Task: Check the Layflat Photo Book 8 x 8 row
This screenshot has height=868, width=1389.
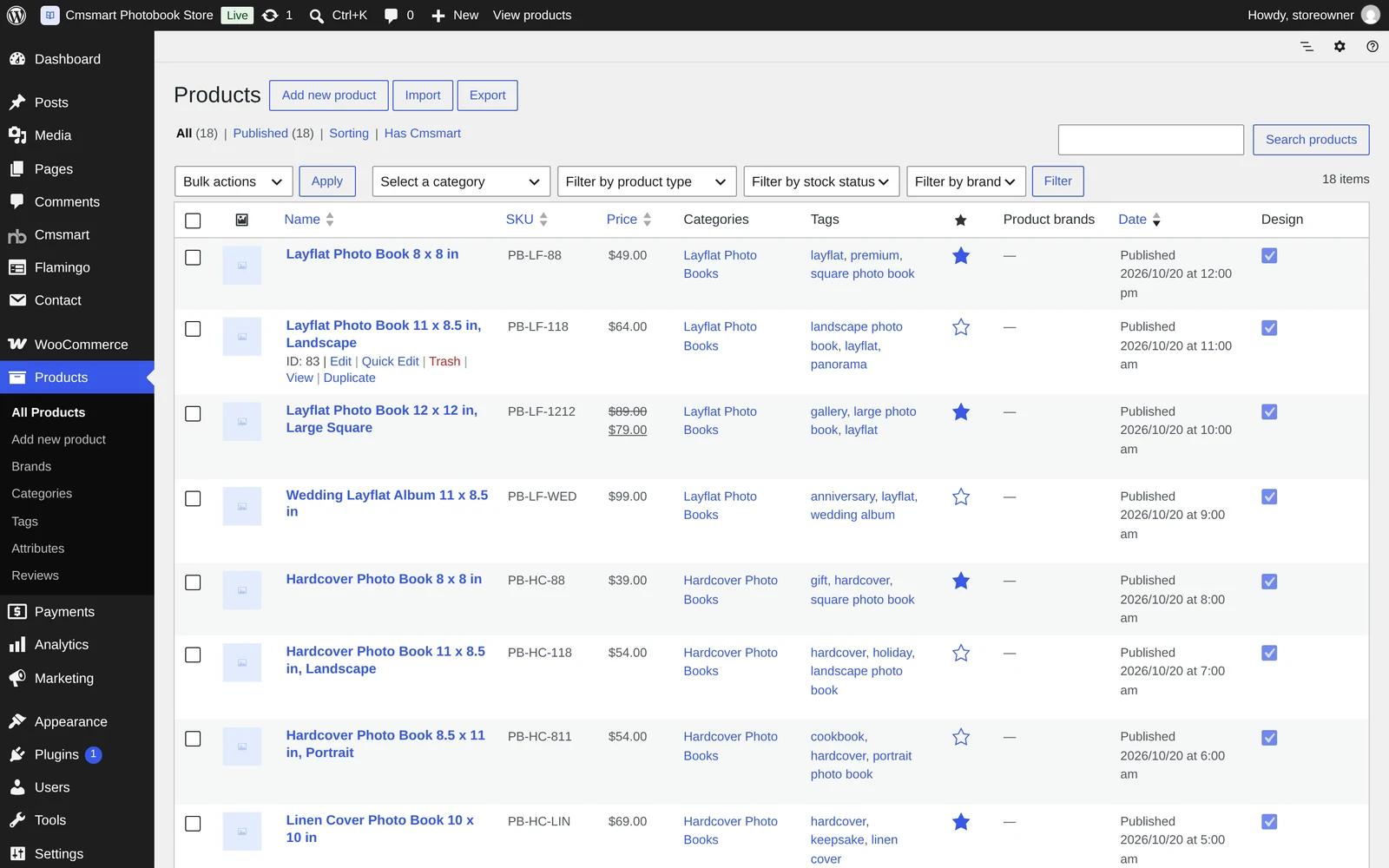Action: coord(193,258)
